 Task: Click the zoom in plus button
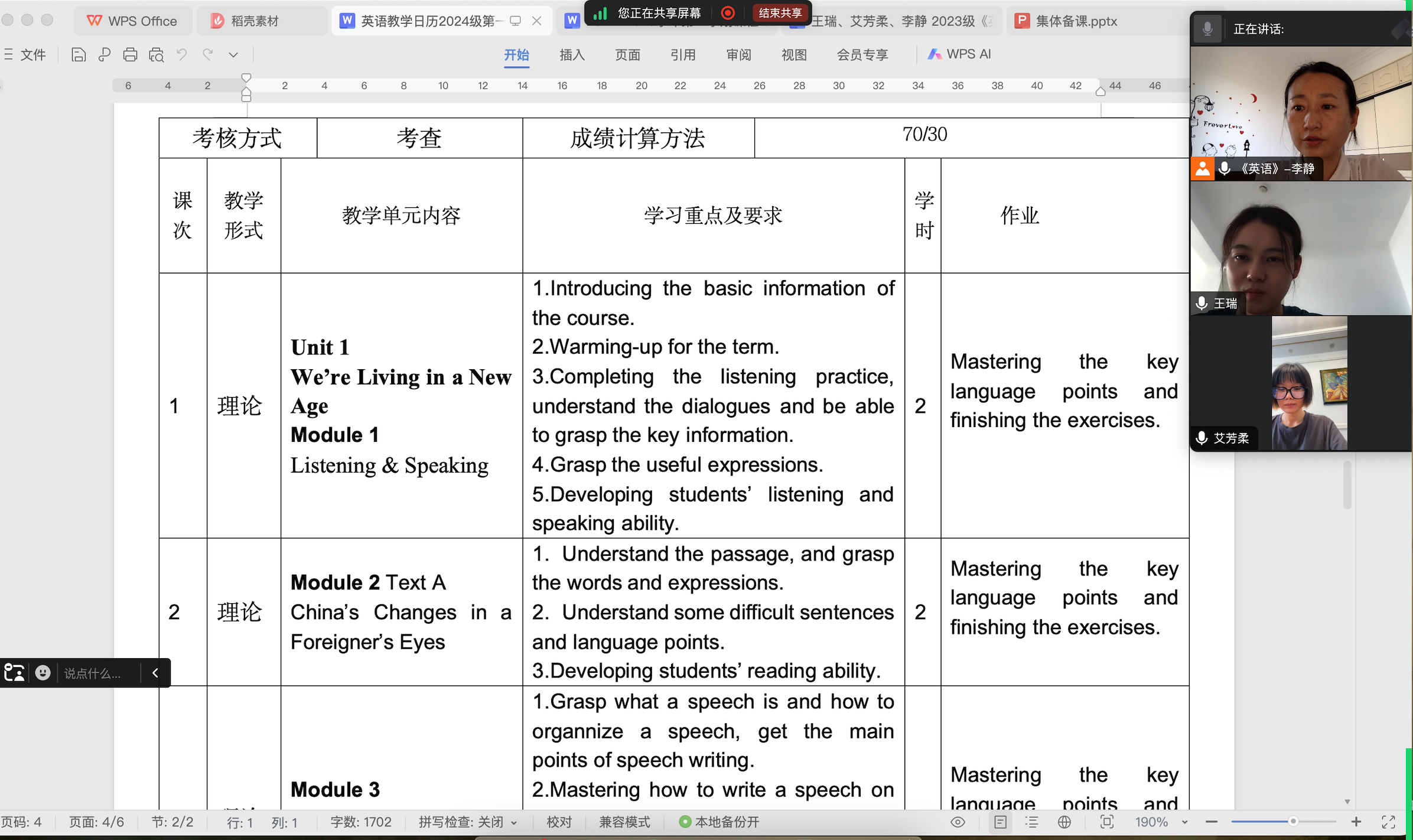(x=1356, y=822)
